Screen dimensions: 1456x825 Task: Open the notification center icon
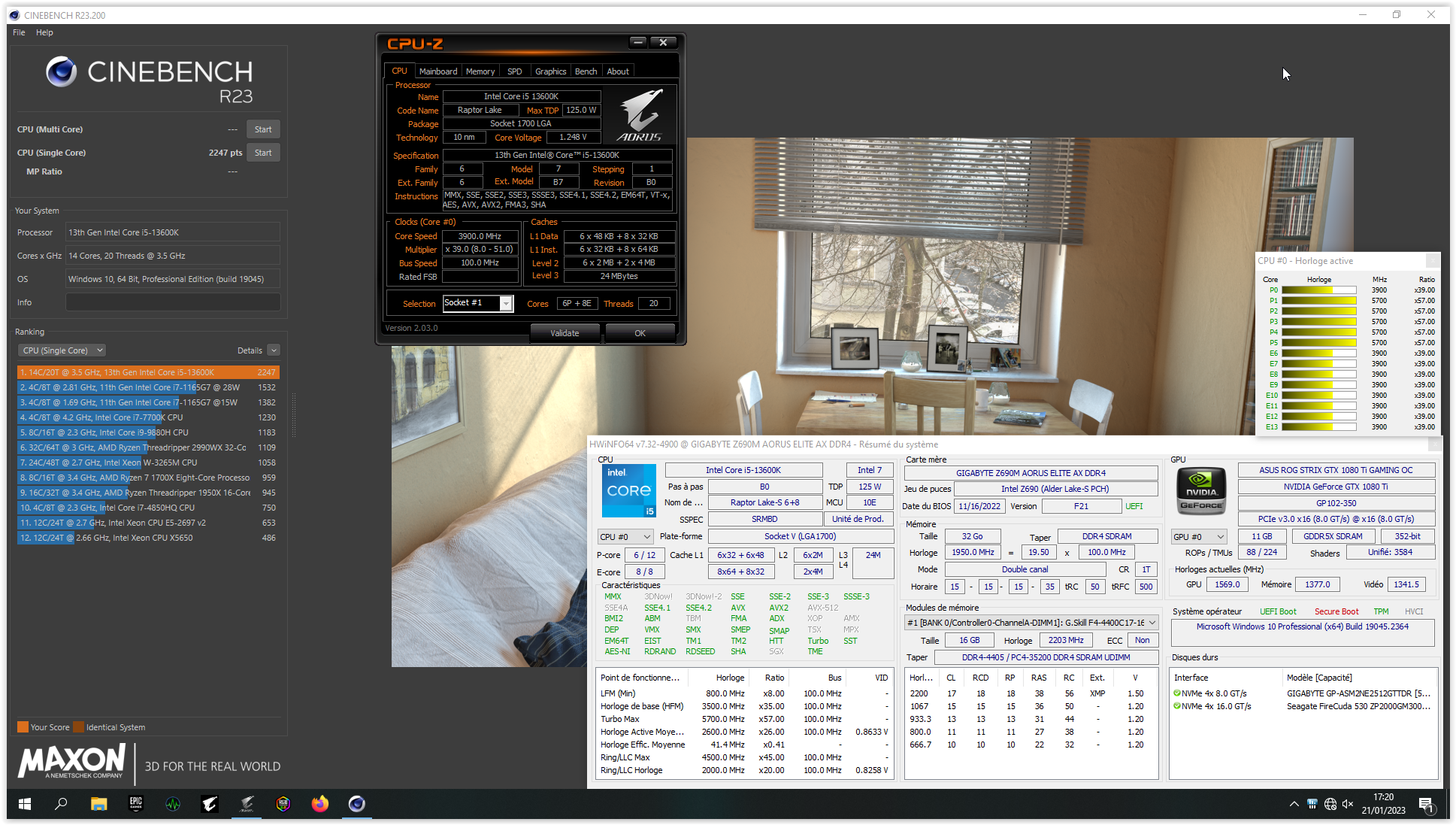point(1426,805)
